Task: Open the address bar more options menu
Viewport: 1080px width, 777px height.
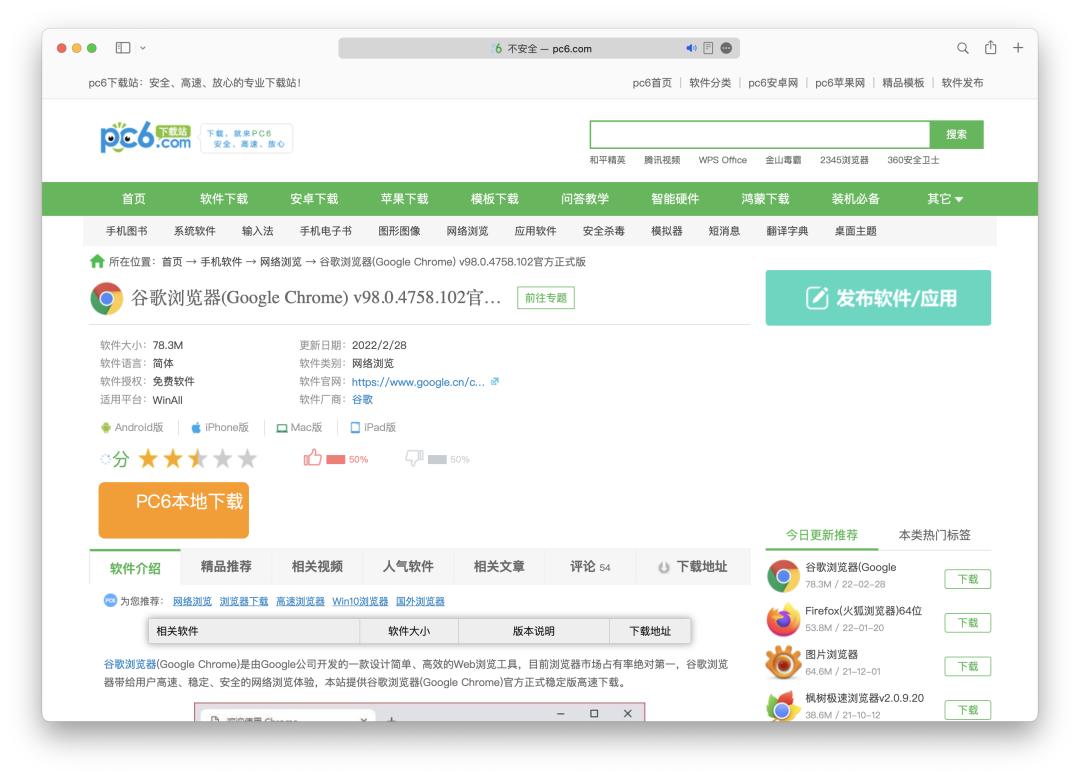Action: tap(725, 48)
